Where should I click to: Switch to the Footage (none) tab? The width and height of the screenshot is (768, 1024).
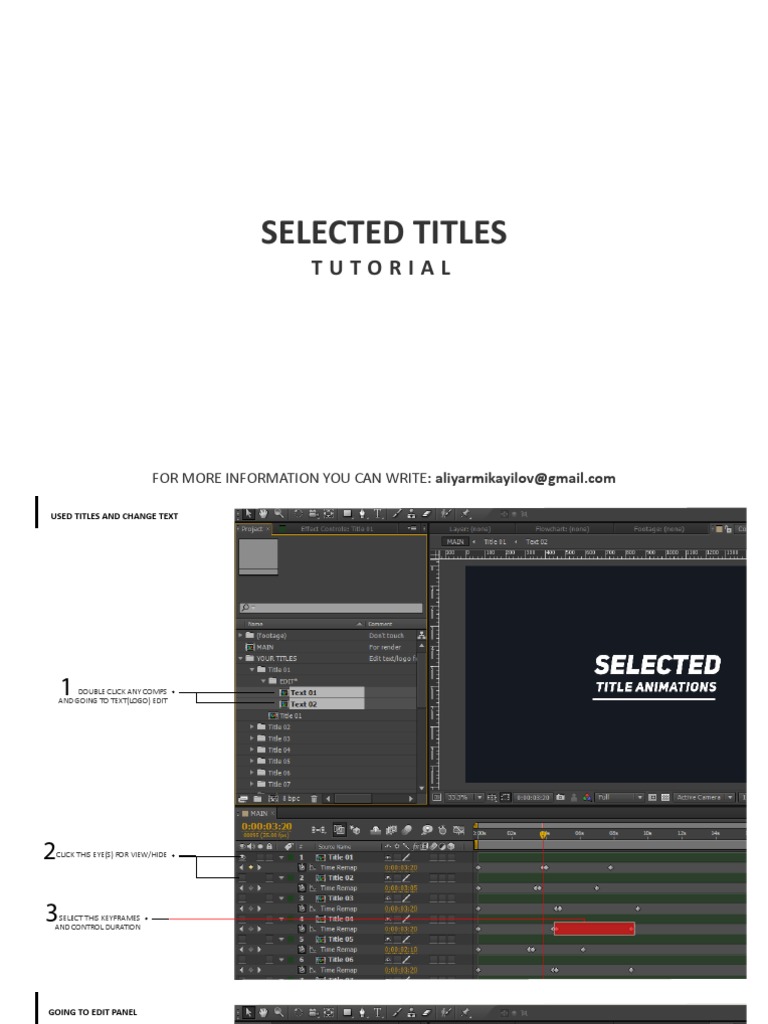[x=659, y=528]
